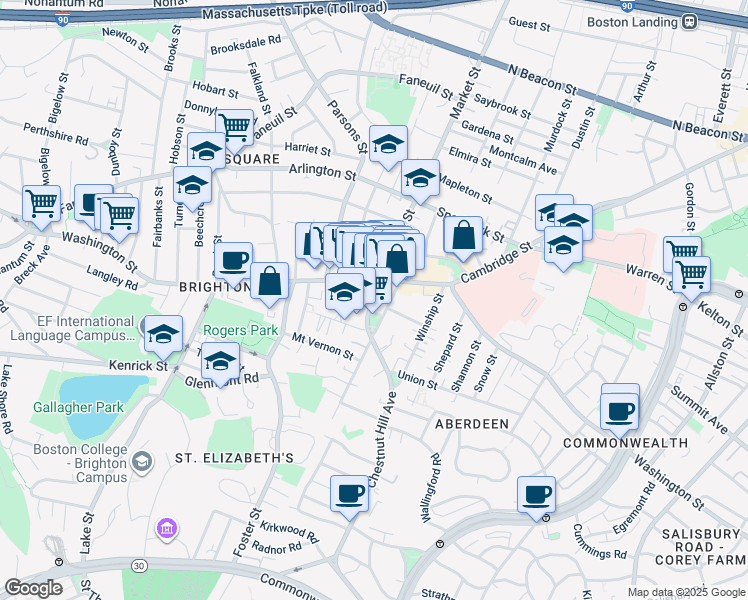Select the leftmost shopping cart marker
The width and height of the screenshot is (748, 600).
click(x=41, y=203)
